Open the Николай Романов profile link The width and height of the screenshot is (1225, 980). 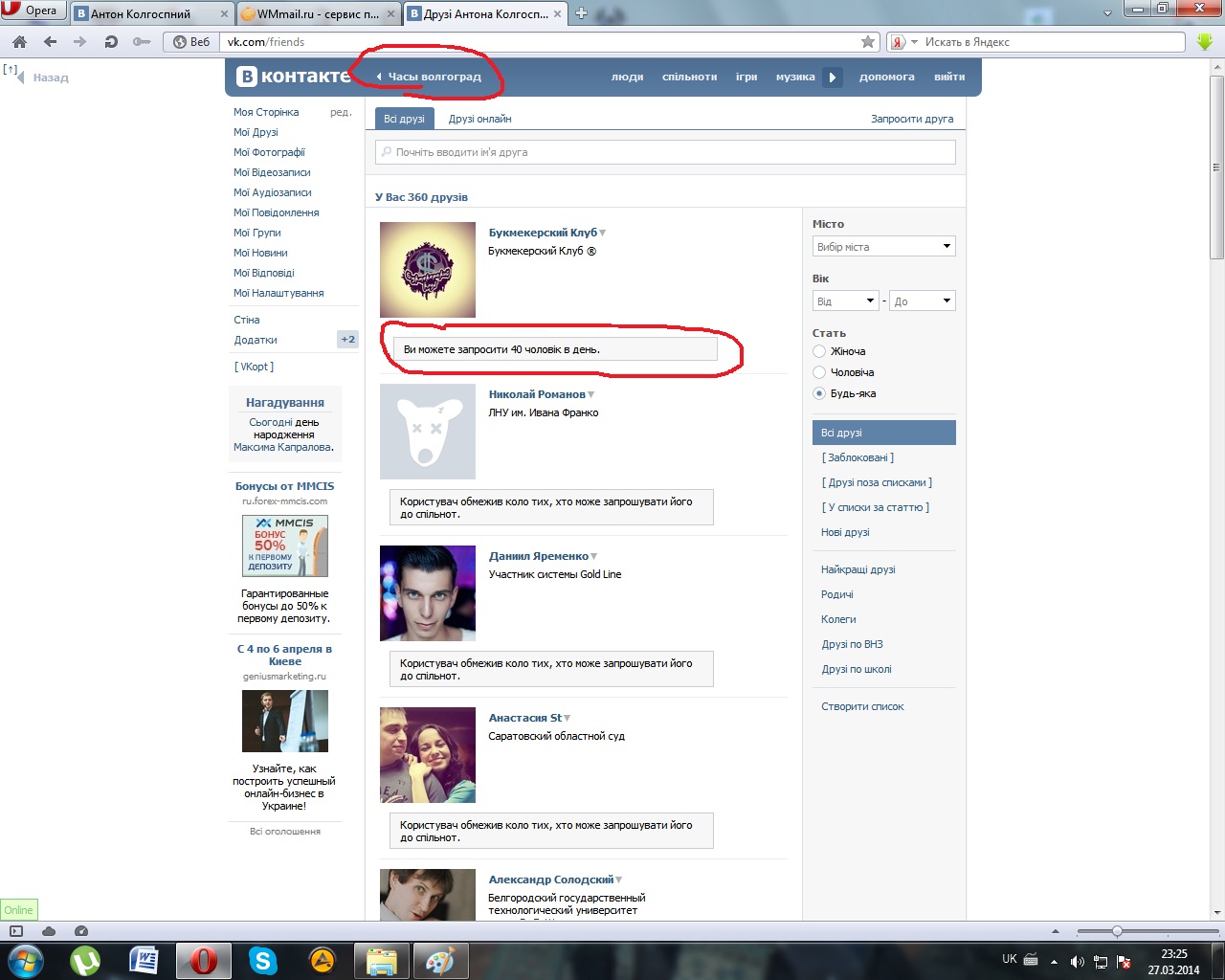pos(537,394)
